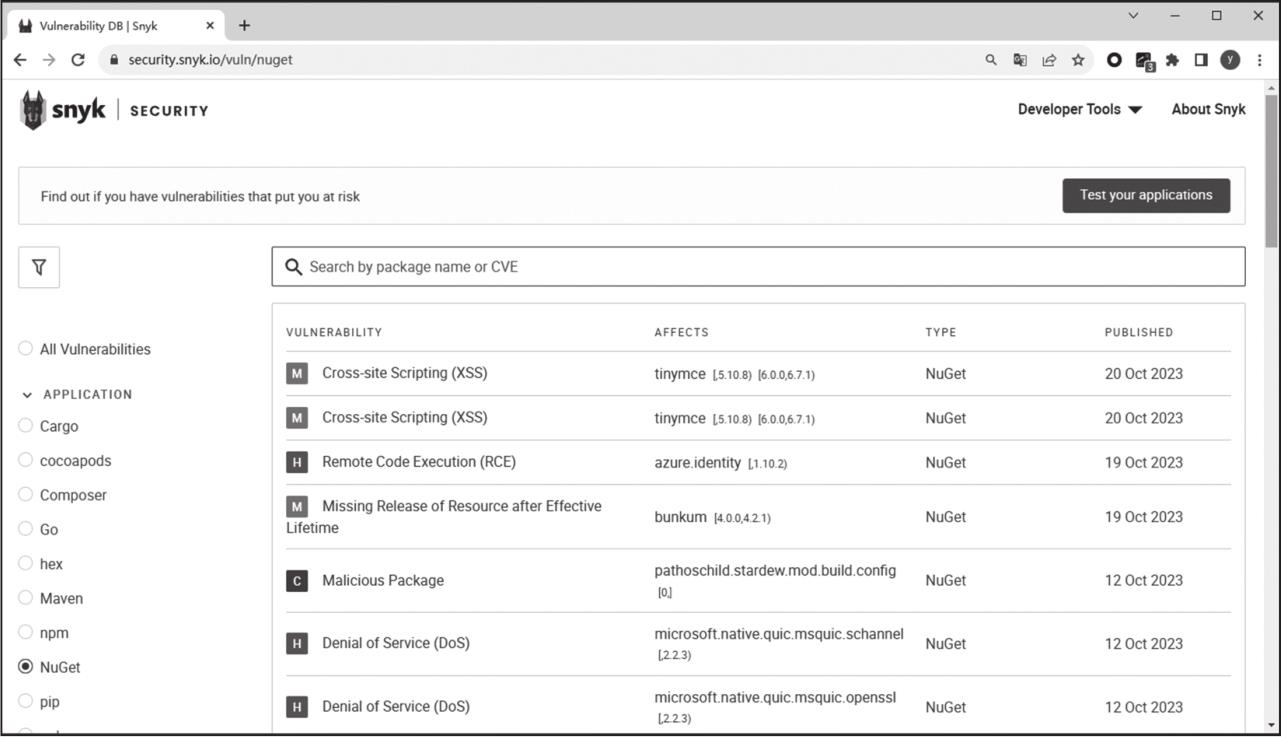Click the package name or CVE search field
Screen dimensions: 1282x737
(x=760, y=267)
